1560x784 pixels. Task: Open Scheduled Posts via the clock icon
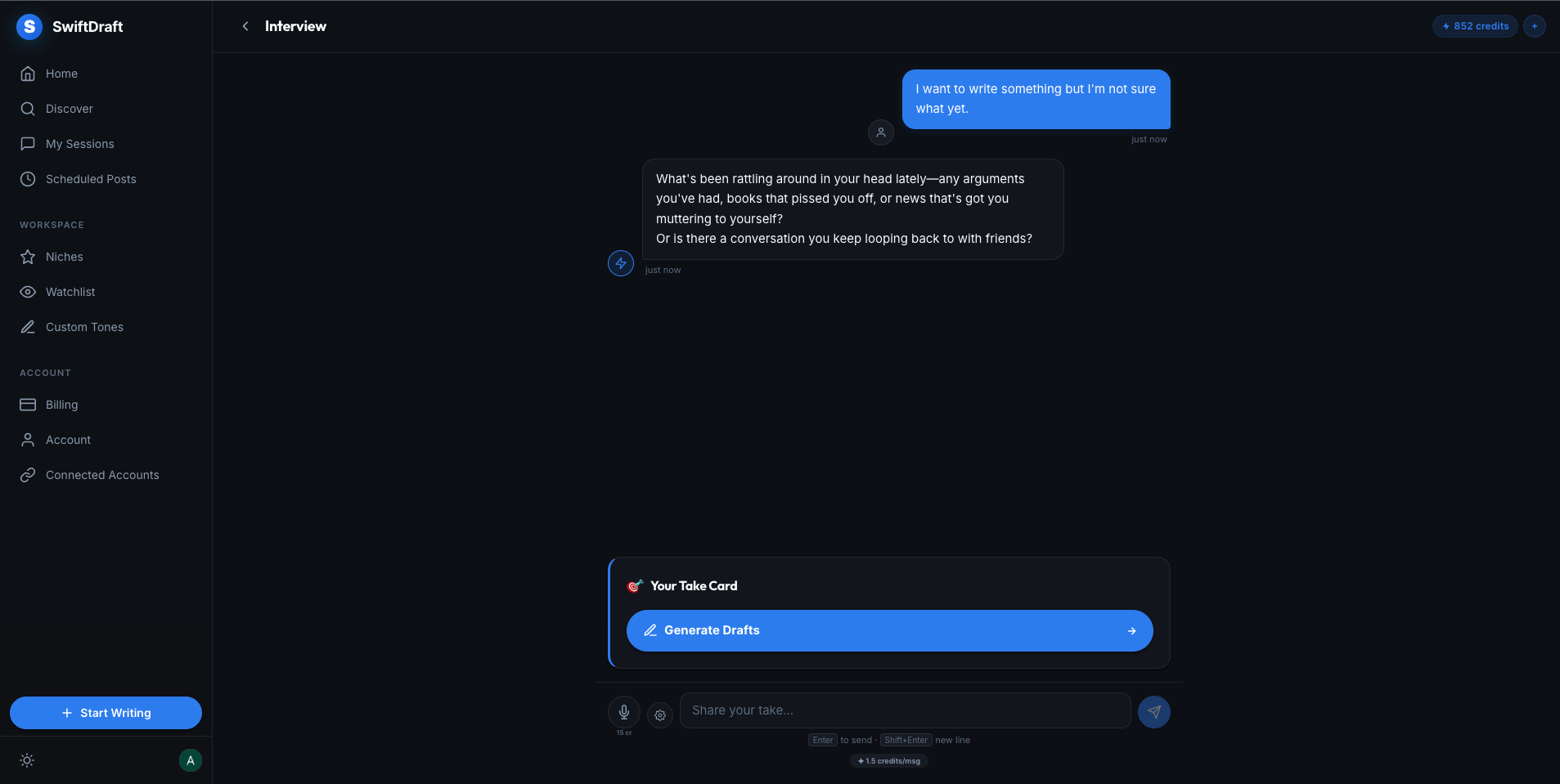28,179
